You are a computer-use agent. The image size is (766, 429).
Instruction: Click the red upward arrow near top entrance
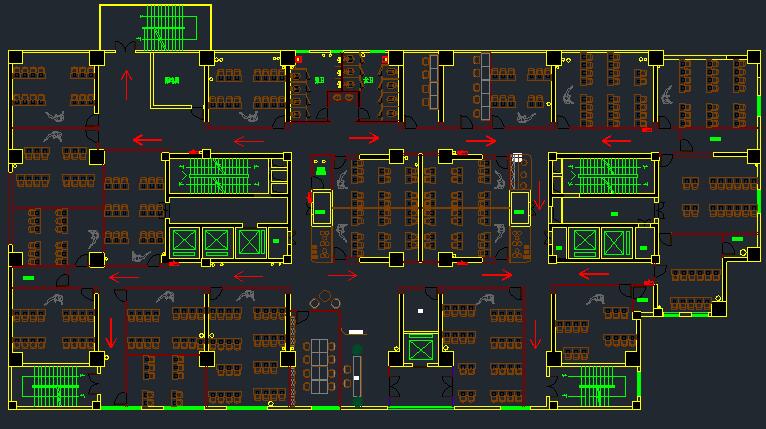click(127, 85)
